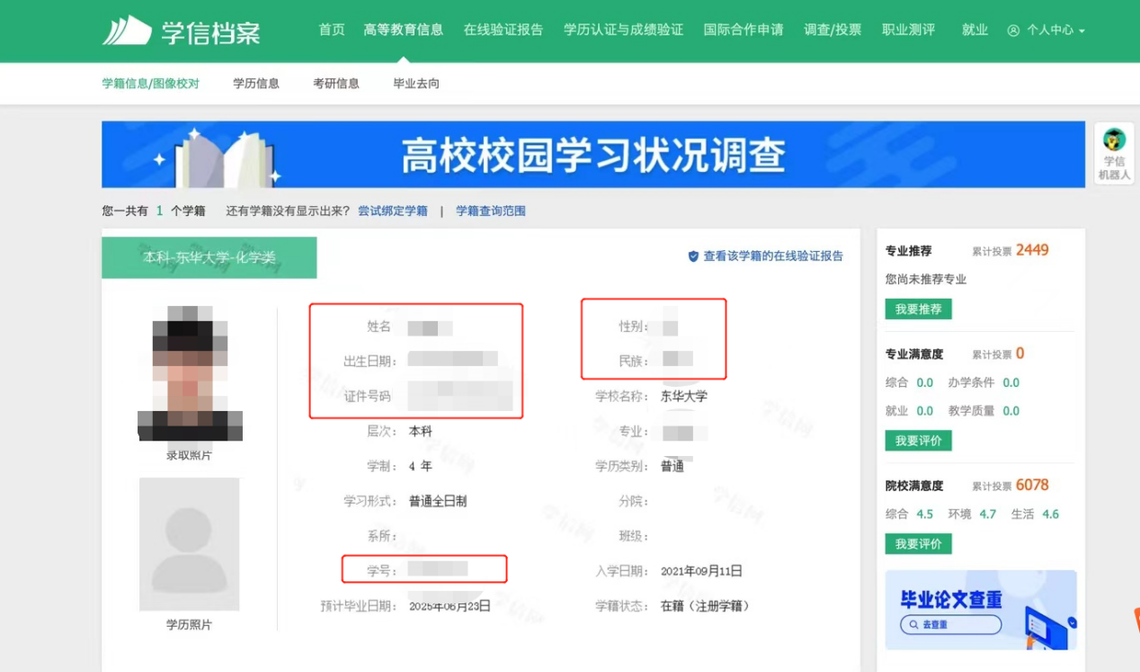
Task: Click 我要评价 button under 专业满意度
Action: click(918, 441)
